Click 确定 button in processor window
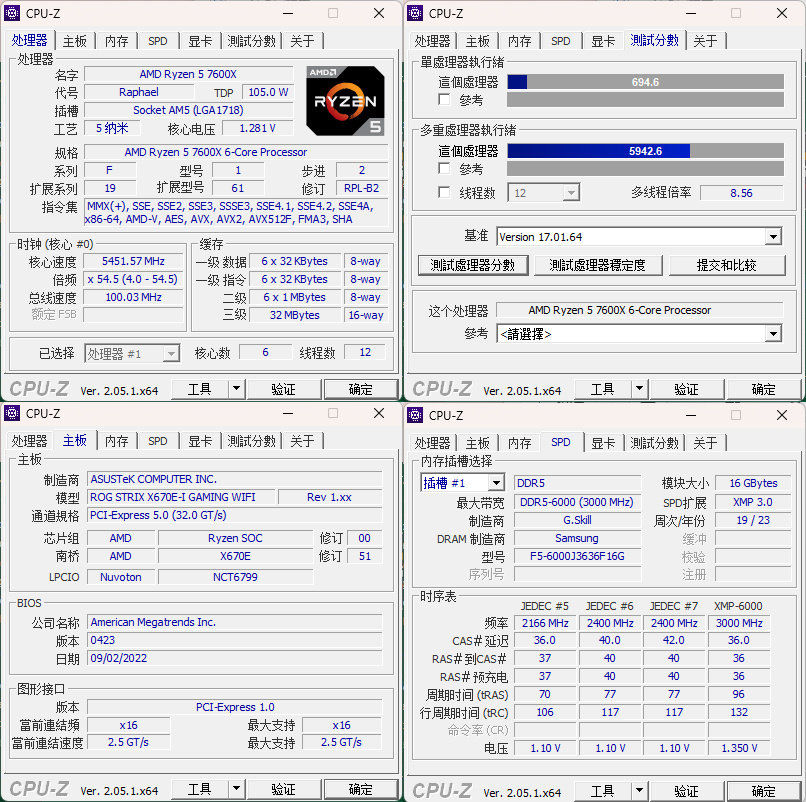Image resolution: width=806 pixels, height=802 pixels. tap(361, 389)
